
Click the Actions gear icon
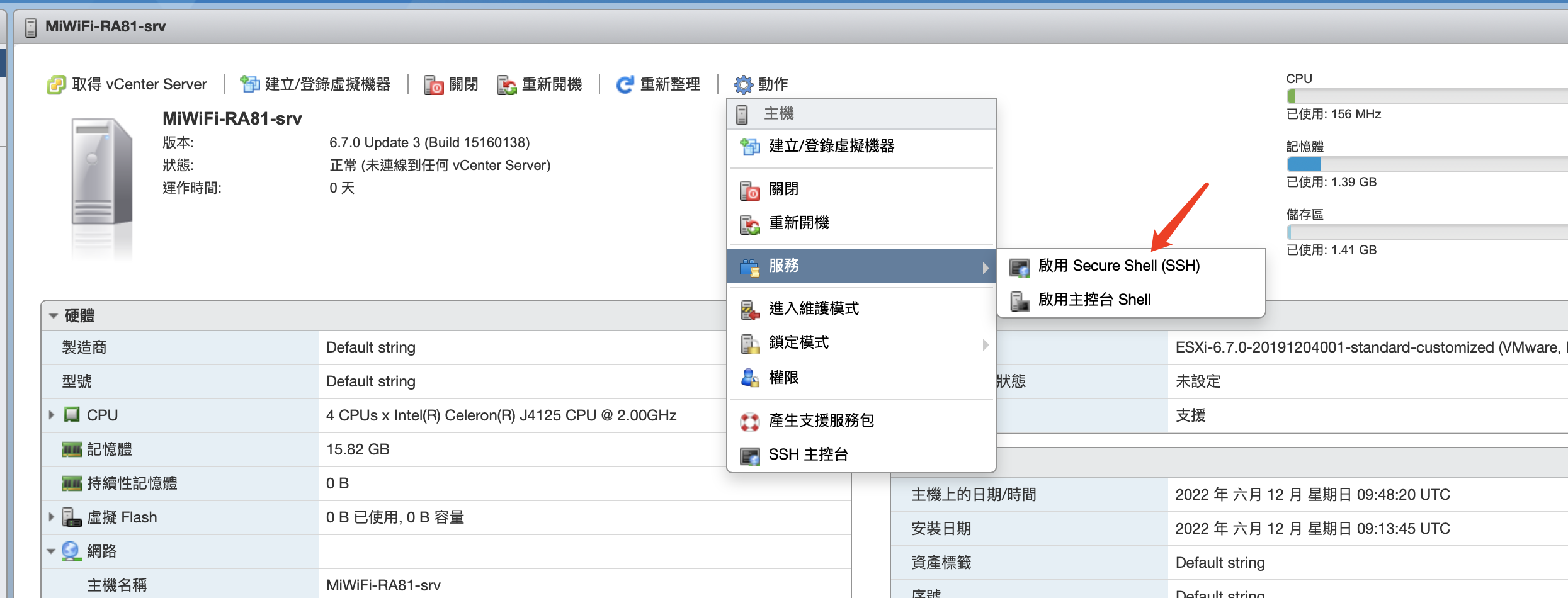pos(743,84)
